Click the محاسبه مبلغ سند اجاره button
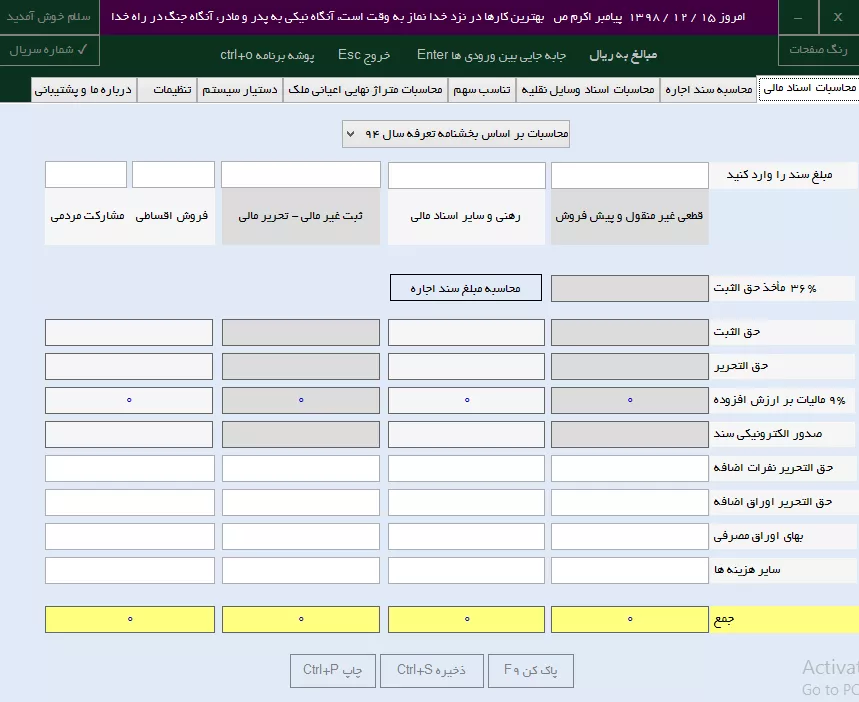 tap(465, 288)
